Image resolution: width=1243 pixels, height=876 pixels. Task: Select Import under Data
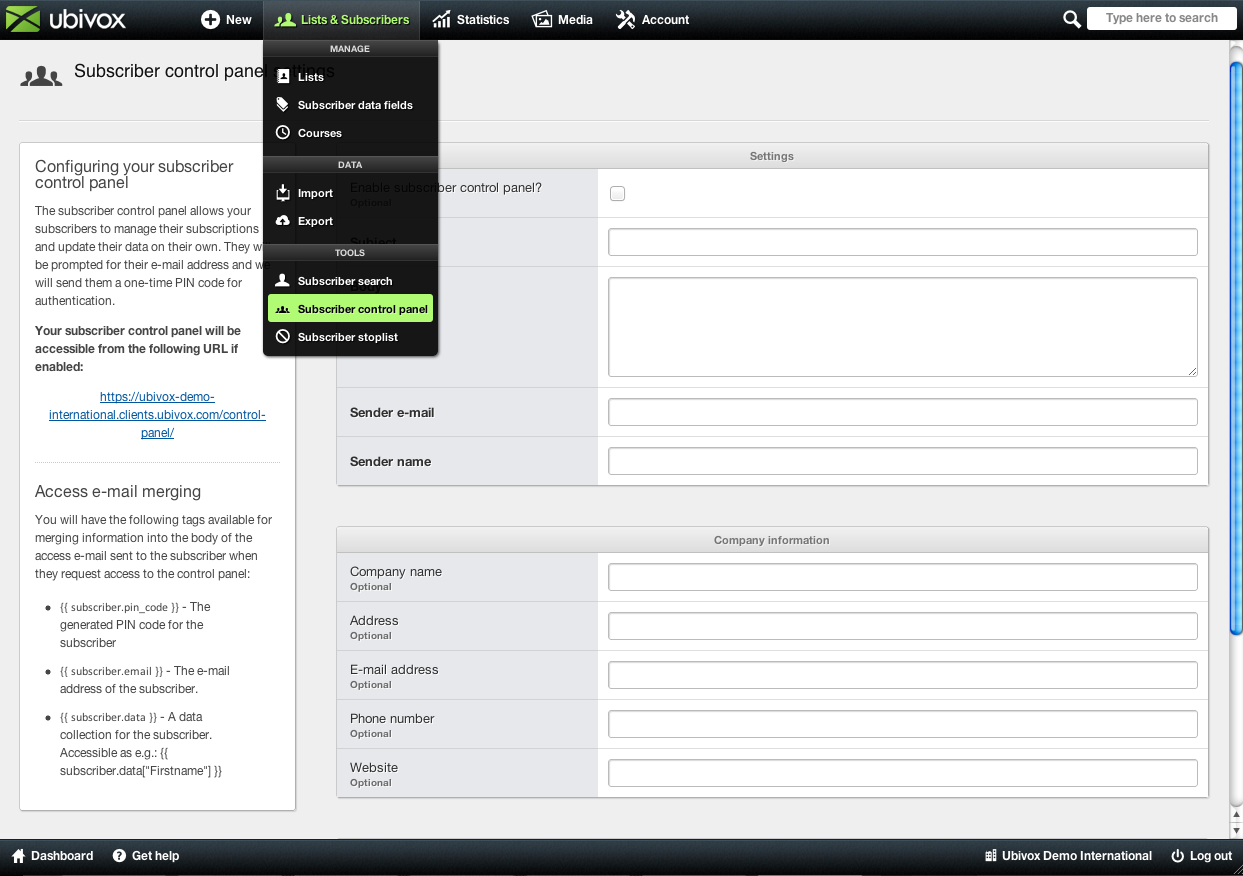[351, 193]
